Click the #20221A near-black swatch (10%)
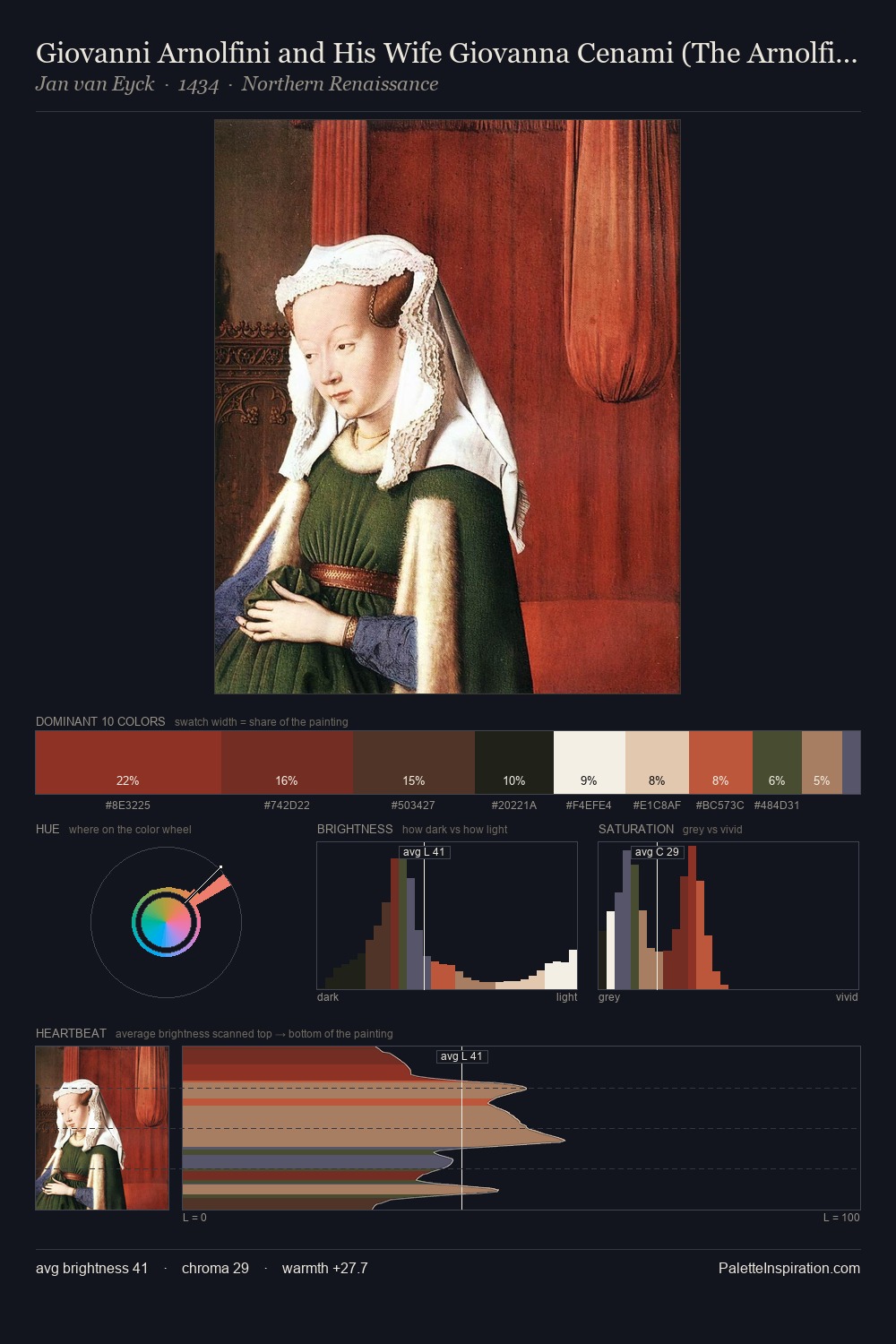 click(514, 762)
